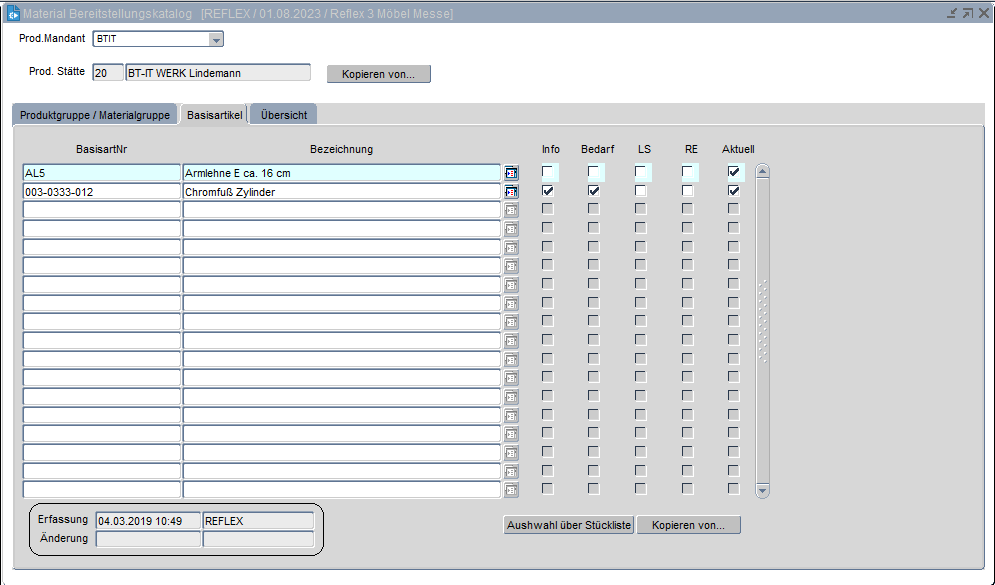Open the Übersicht tab
The width and height of the screenshot is (995, 585).
284,115
